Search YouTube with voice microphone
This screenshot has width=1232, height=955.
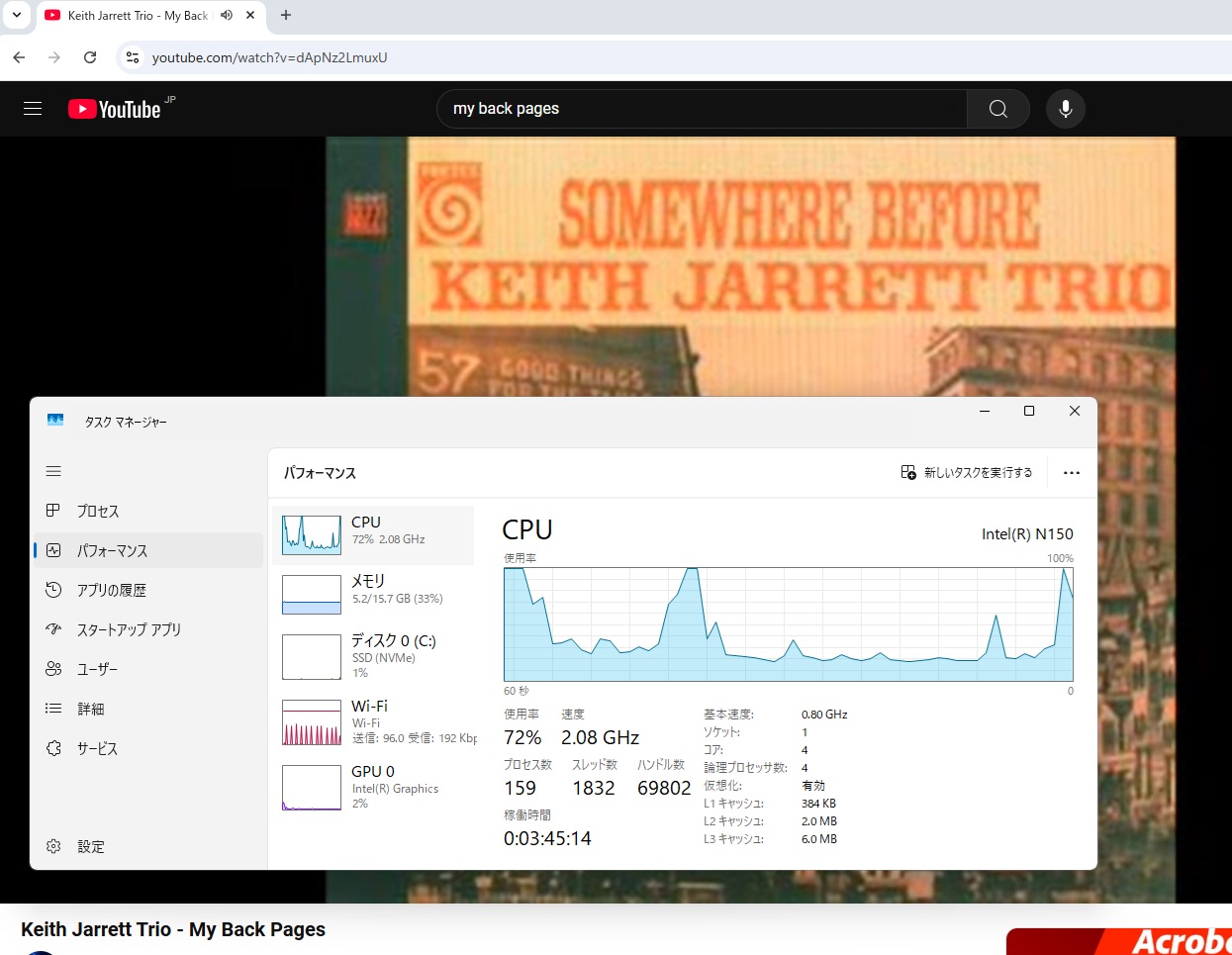click(1066, 109)
